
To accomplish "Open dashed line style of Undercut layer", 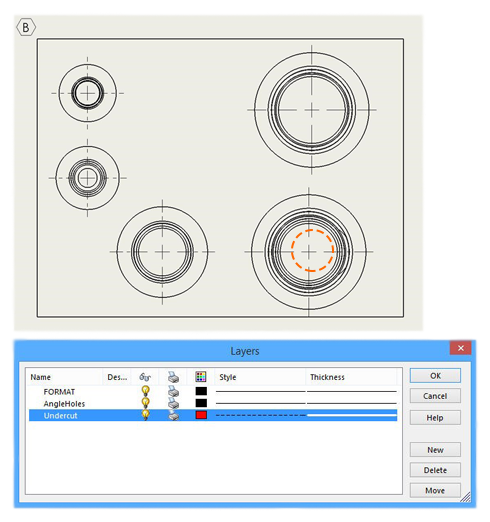I will point(261,415).
